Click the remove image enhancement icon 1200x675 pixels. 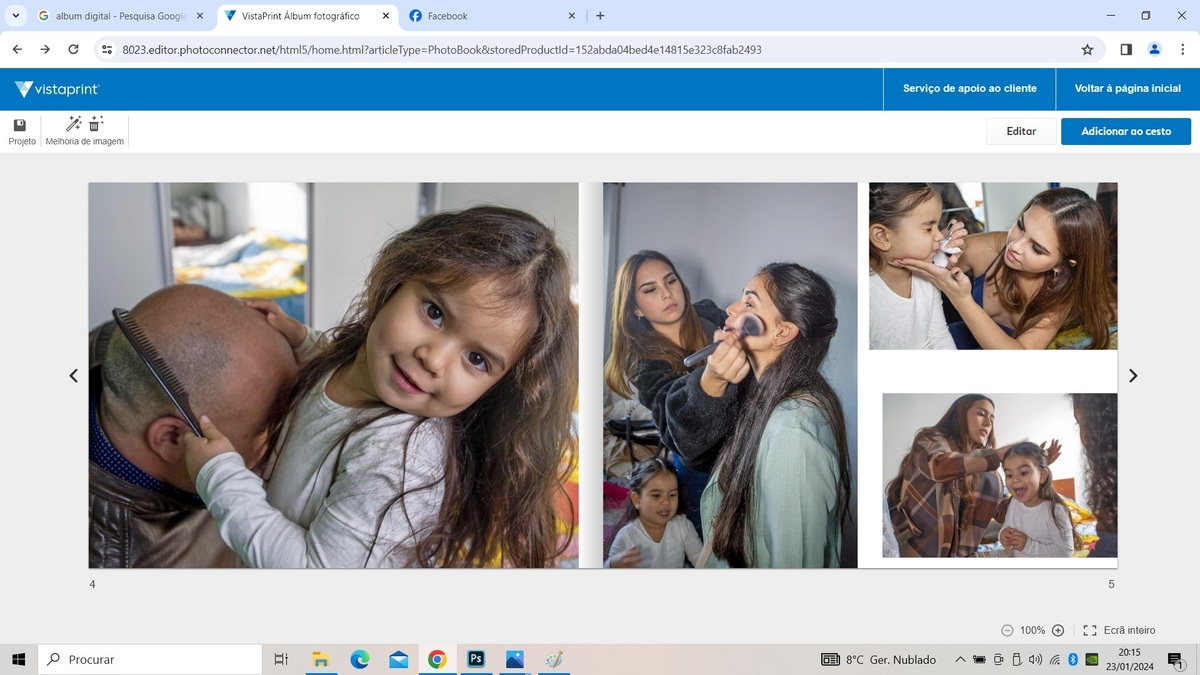pos(96,124)
